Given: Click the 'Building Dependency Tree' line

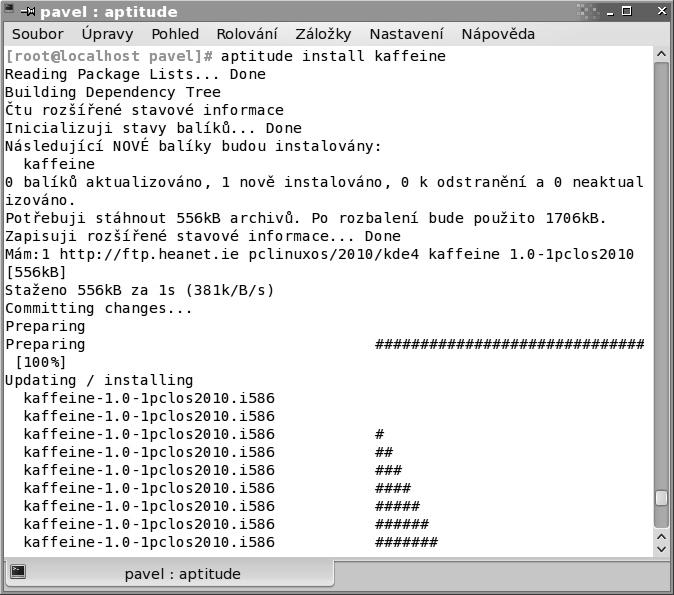Looking at the screenshot, I should click(113, 92).
